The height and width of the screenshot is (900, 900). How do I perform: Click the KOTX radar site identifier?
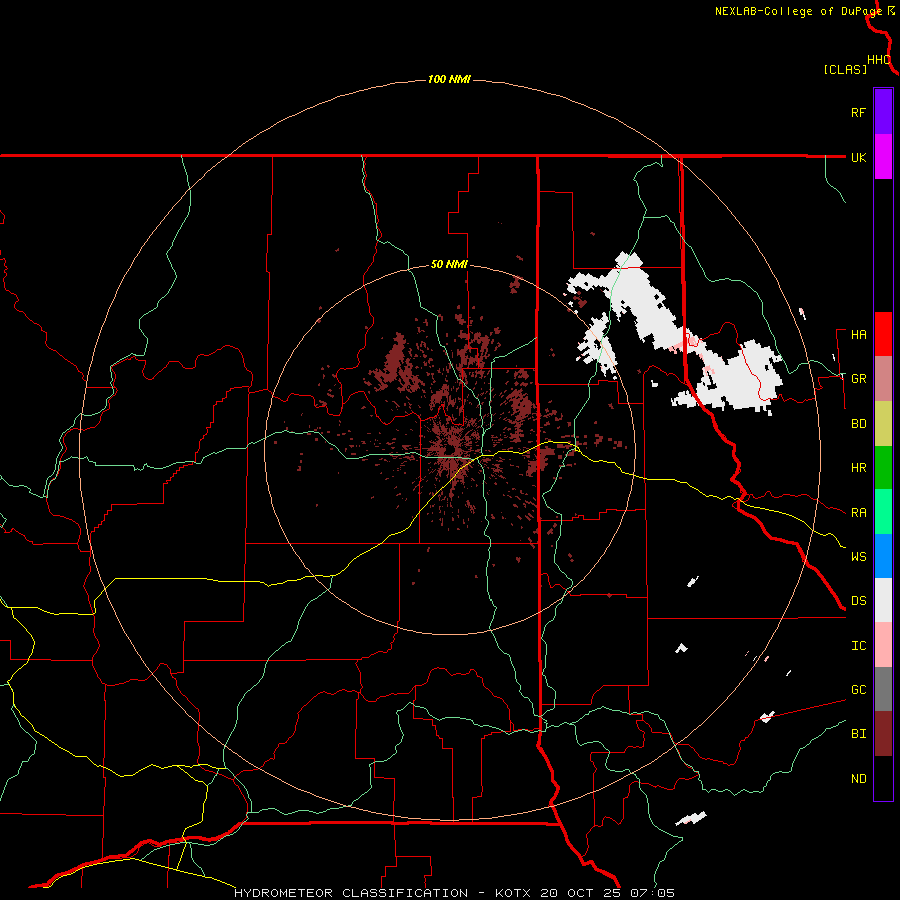tap(513, 893)
